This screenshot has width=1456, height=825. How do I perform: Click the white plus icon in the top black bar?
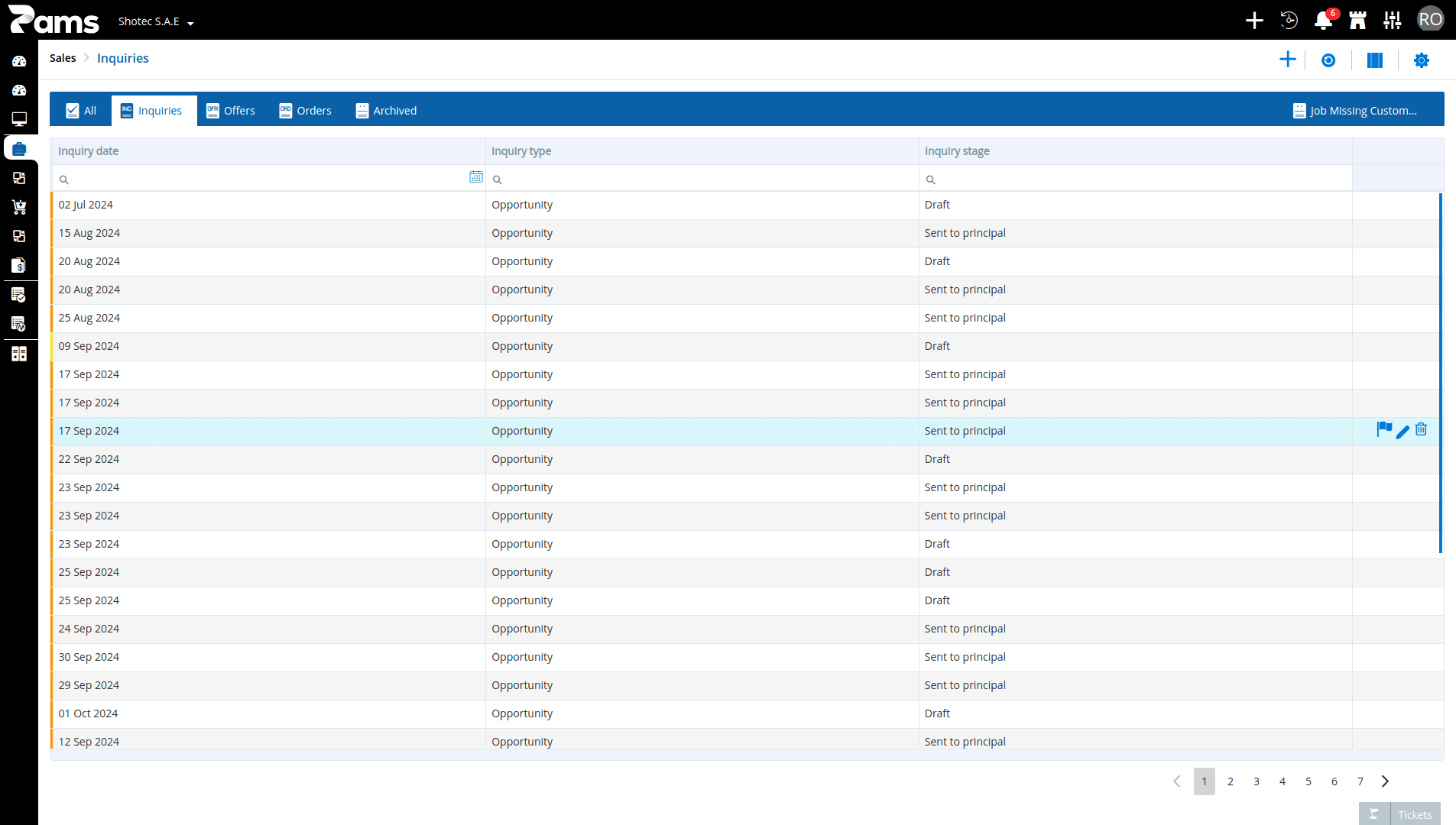coord(1254,21)
